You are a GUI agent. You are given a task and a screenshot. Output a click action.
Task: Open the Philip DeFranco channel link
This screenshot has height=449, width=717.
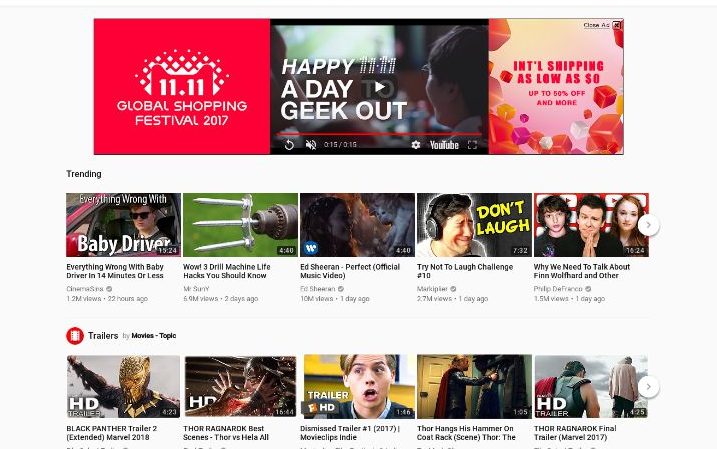coord(558,289)
